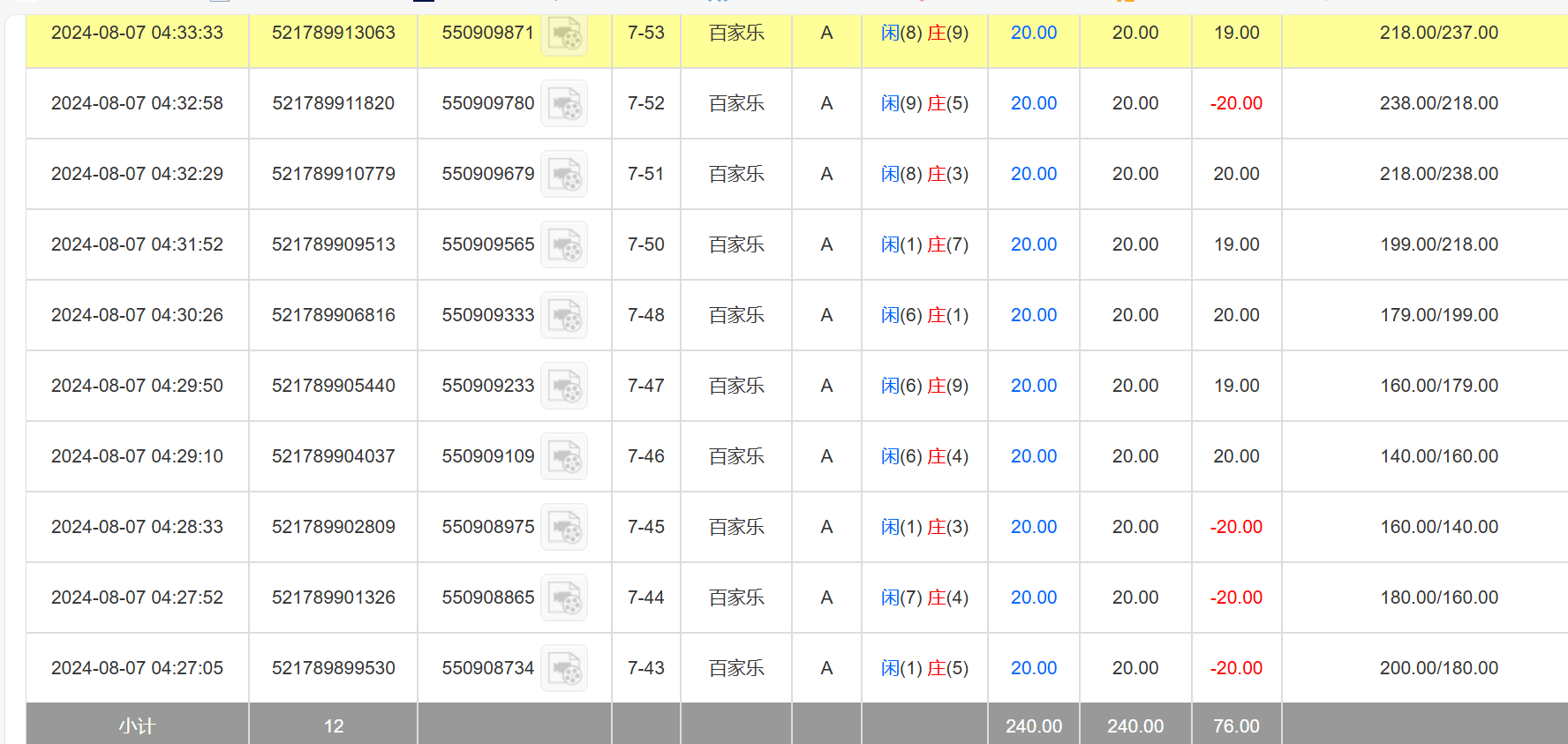Open video replay icon for round 7-53

(564, 35)
